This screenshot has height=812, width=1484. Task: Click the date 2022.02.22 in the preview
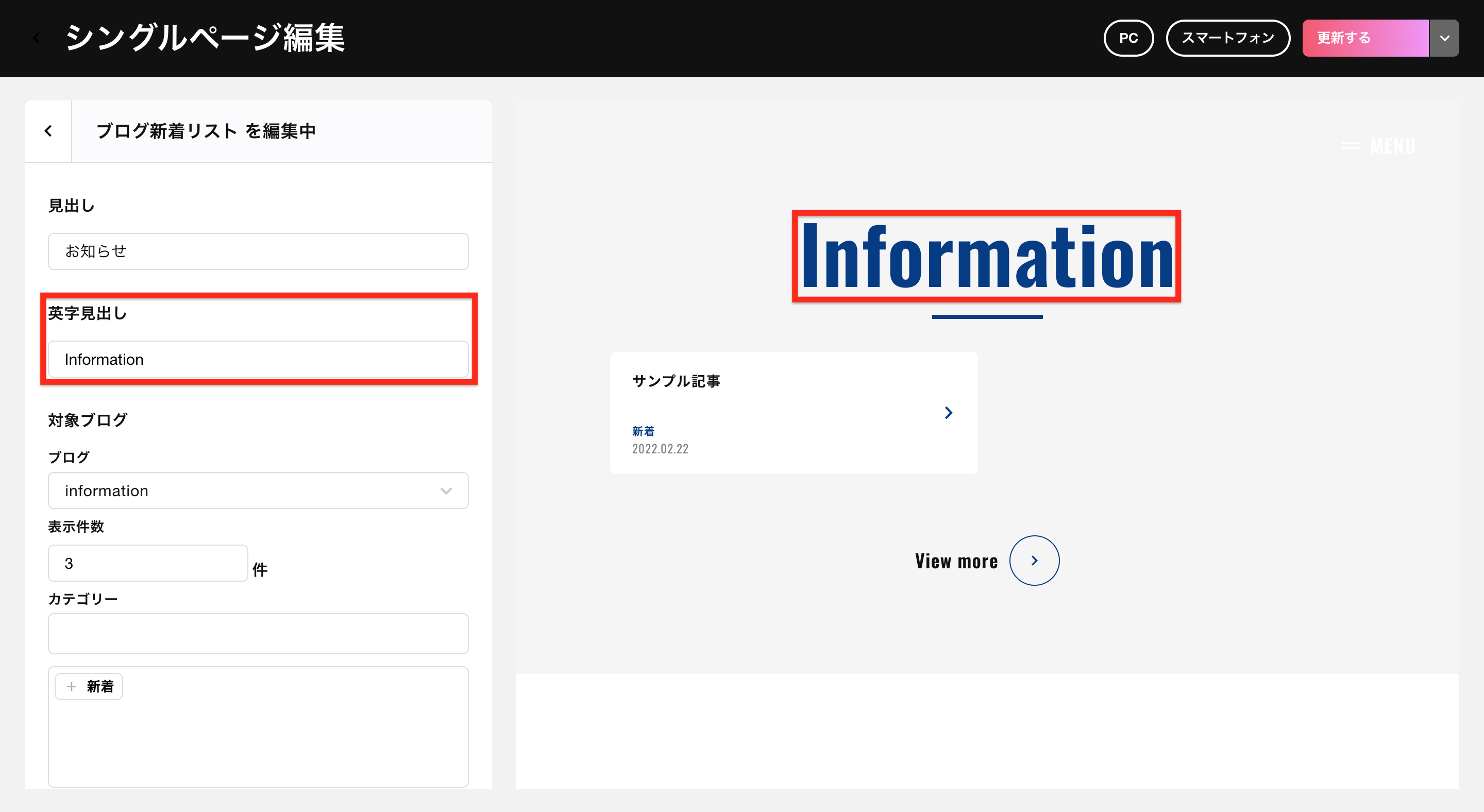coord(660,449)
